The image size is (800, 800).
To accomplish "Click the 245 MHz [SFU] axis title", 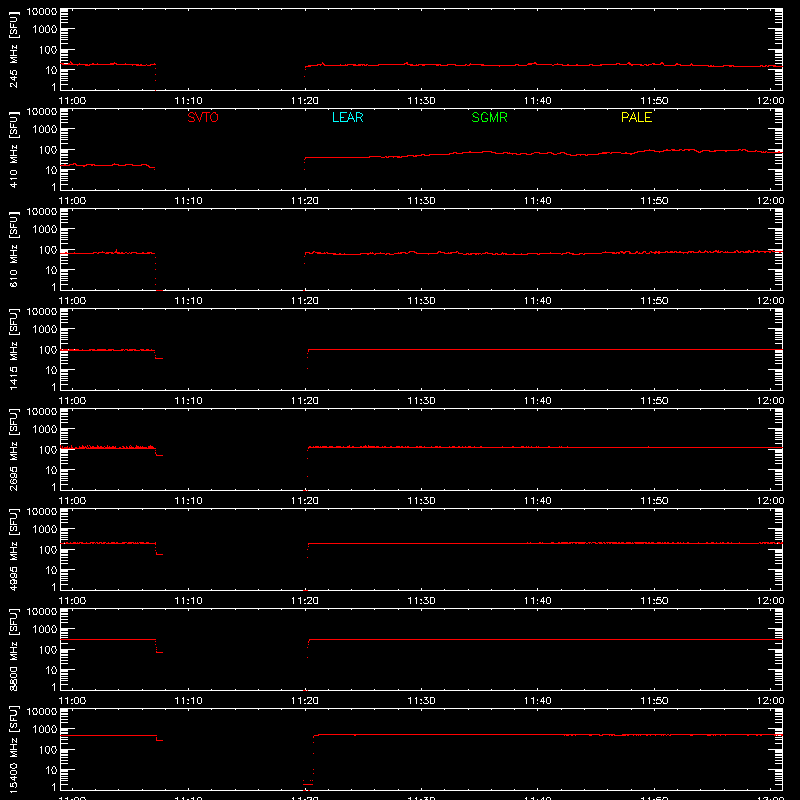I will point(14,49).
